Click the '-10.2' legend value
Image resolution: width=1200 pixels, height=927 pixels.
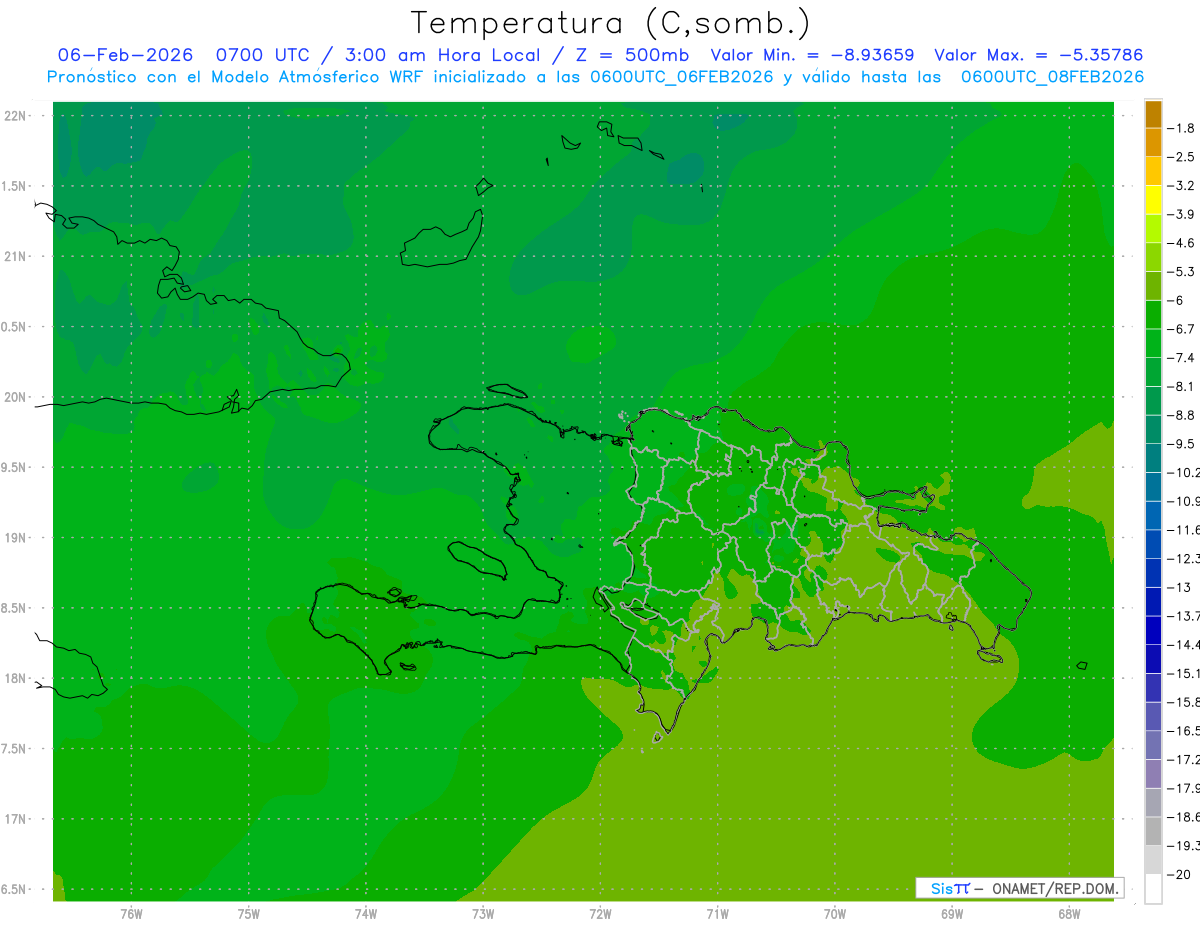(x=1185, y=472)
